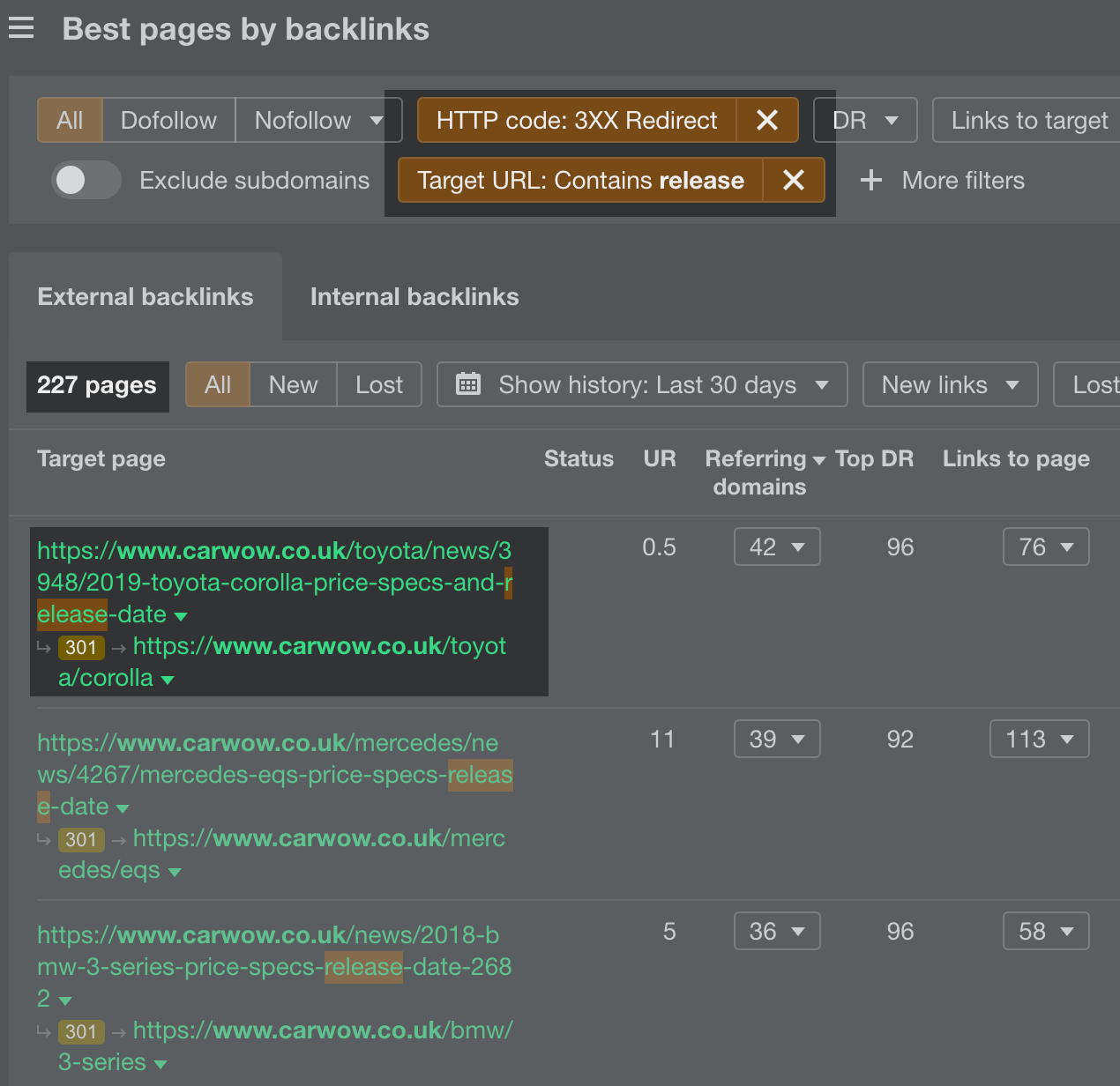Switch to the External backlinks tab
This screenshot has height=1086, width=1120.
tap(146, 297)
